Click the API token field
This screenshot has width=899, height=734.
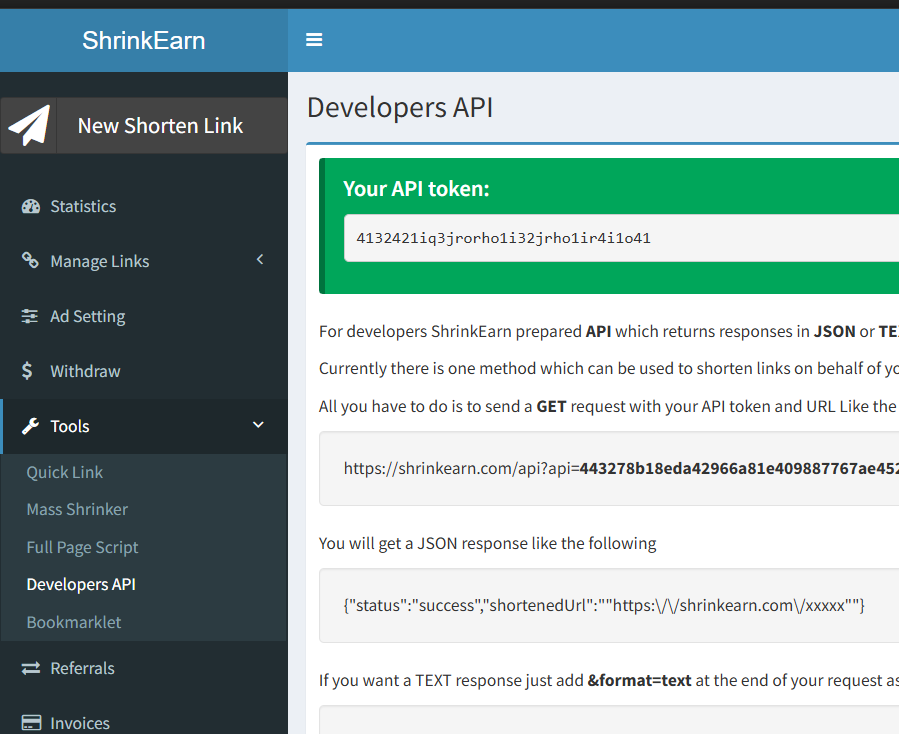tap(622, 238)
